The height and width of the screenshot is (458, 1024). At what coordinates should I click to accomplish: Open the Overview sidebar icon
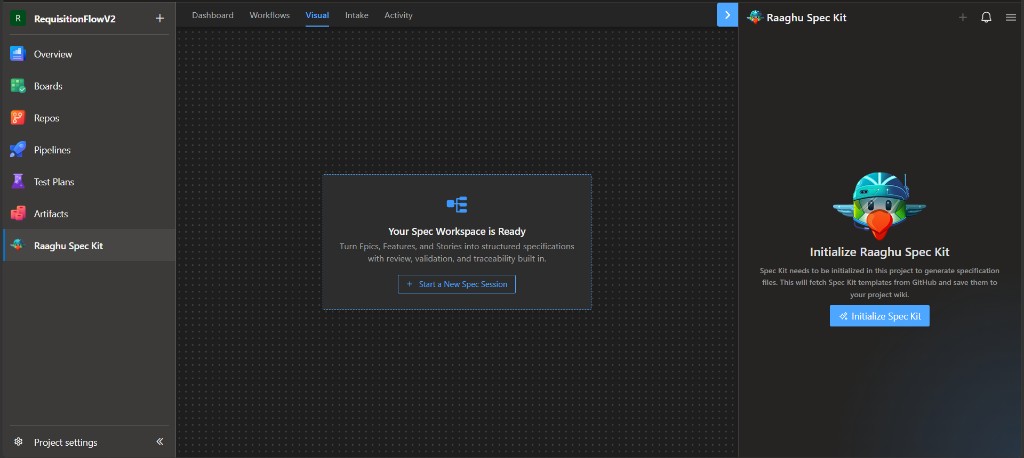[x=18, y=54]
